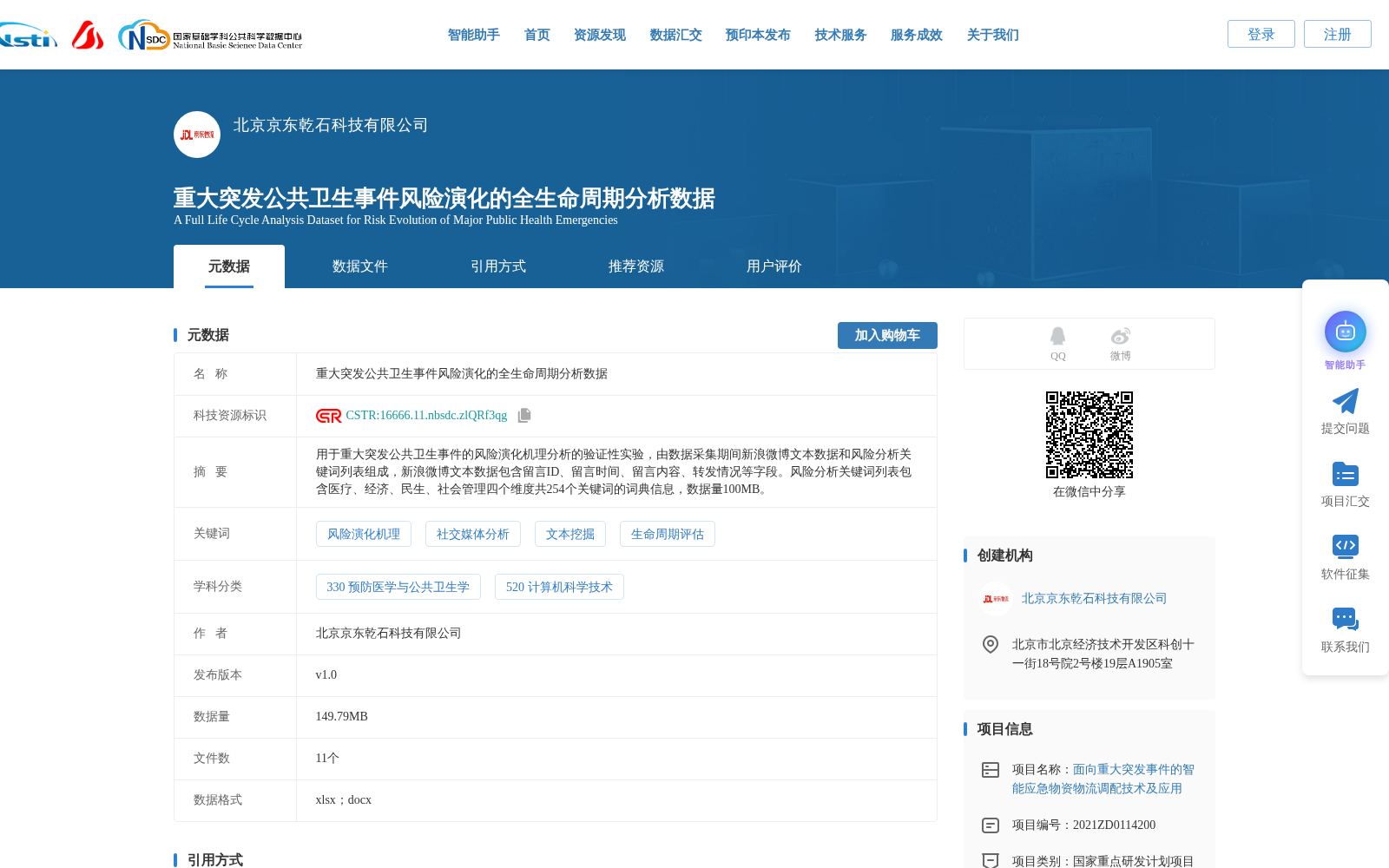Click the JDL publisher avatar in banner
Screen dimensions: 1389x868
click(197, 135)
